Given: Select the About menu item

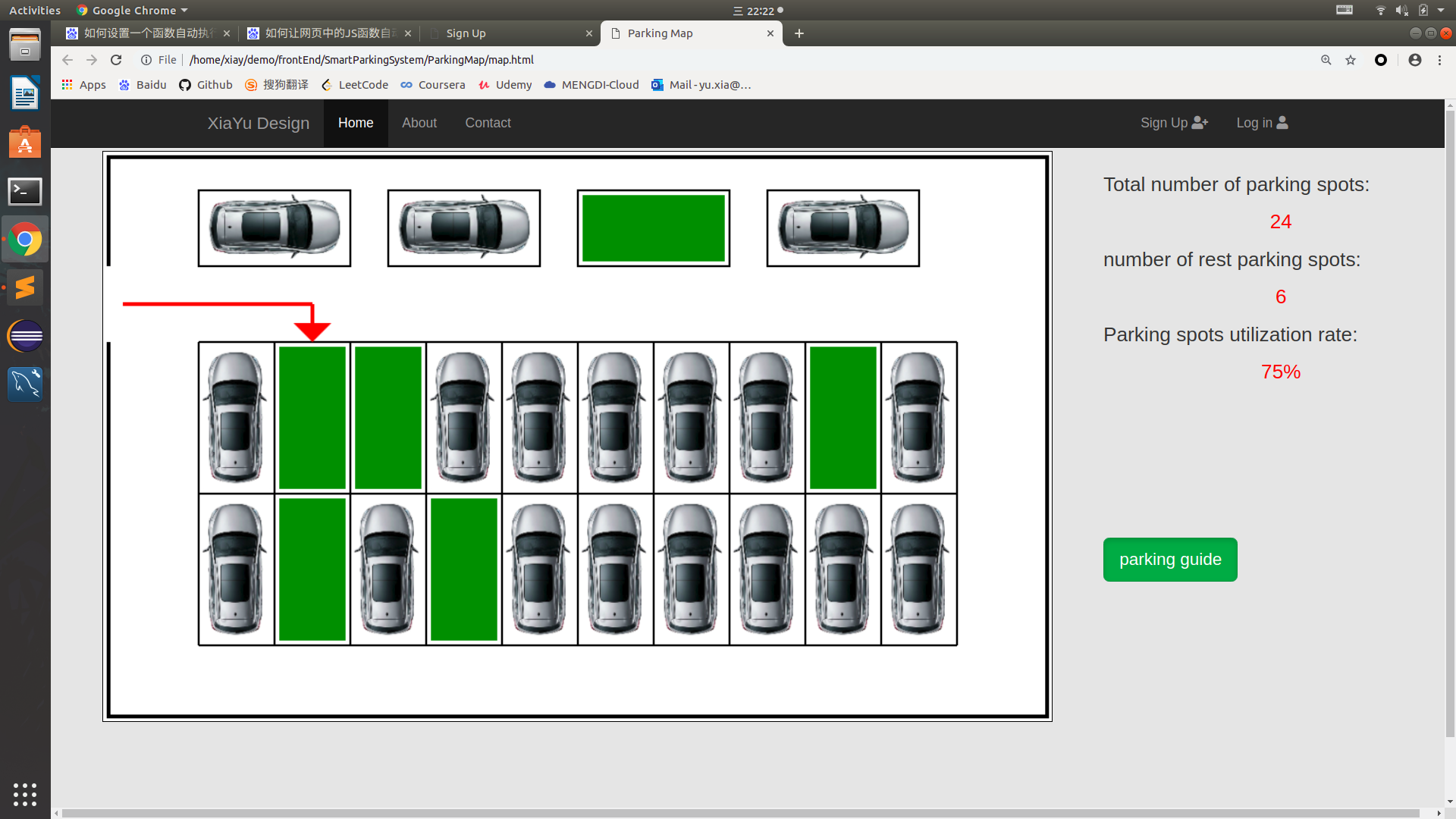Looking at the screenshot, I should pos(419,123).
